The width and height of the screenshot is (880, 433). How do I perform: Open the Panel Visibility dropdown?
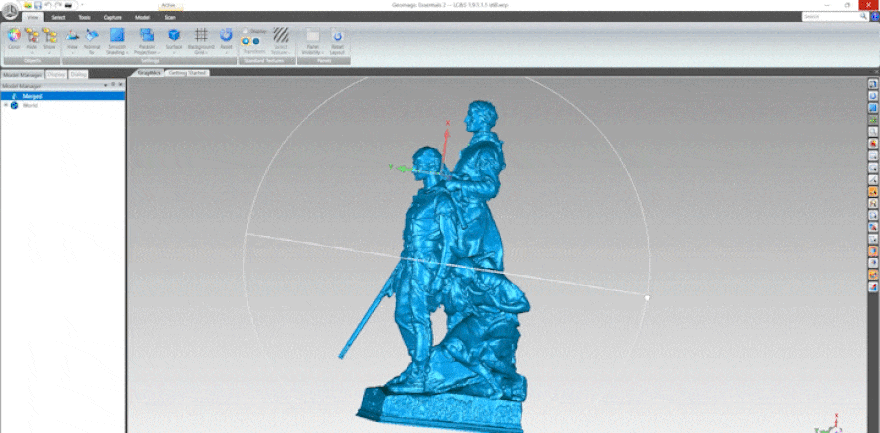313,40
